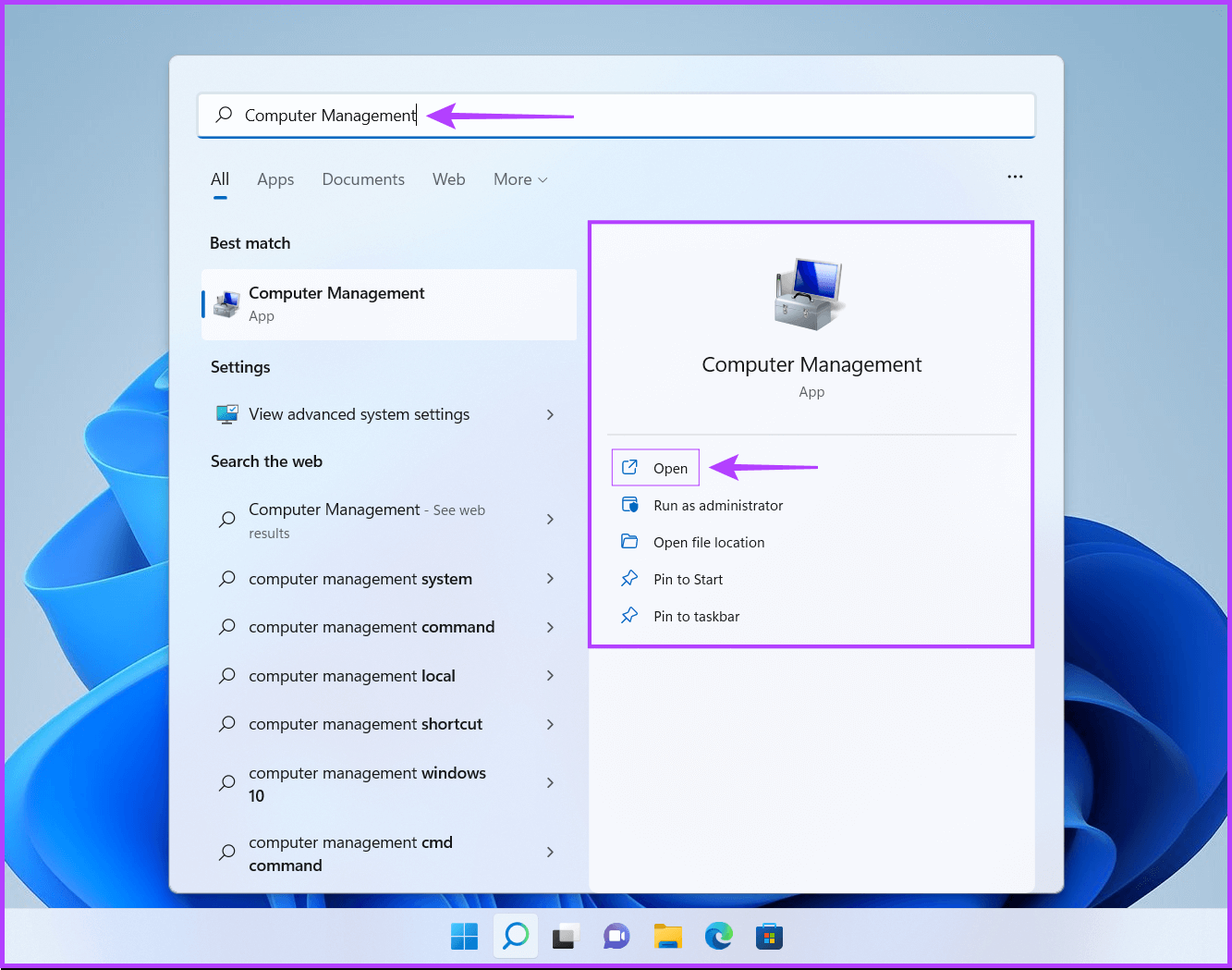This screenshot has width=1232, height=970.
Task: Click search icon beside computer management windows 10
Action: click(226, 783)
